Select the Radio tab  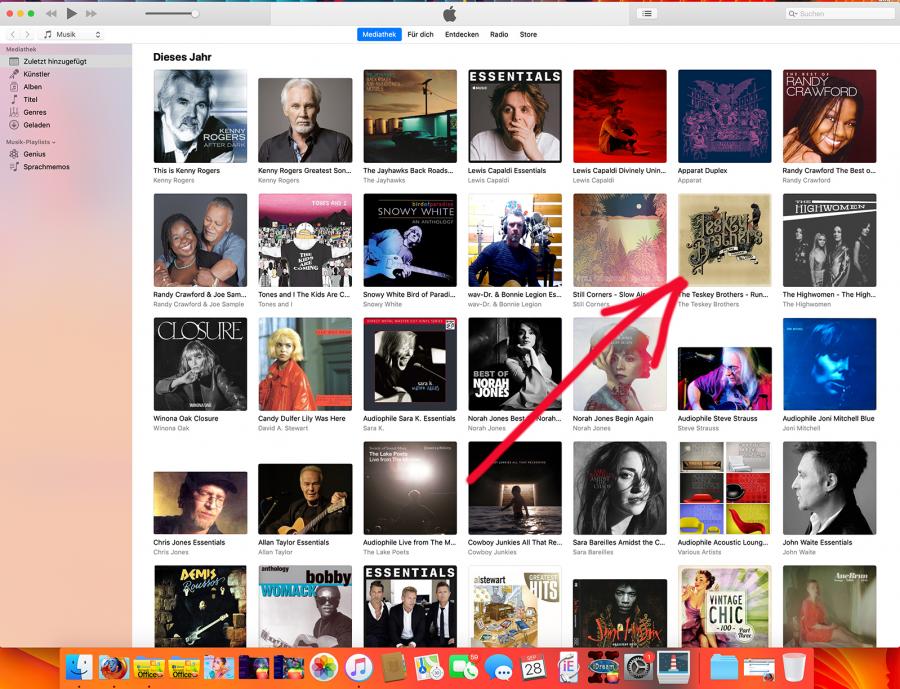coord(499,34)
